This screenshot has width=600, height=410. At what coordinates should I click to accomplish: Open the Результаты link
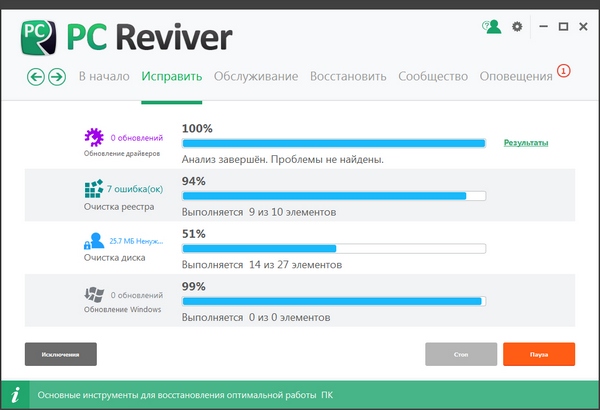click(x=526, y=143)
